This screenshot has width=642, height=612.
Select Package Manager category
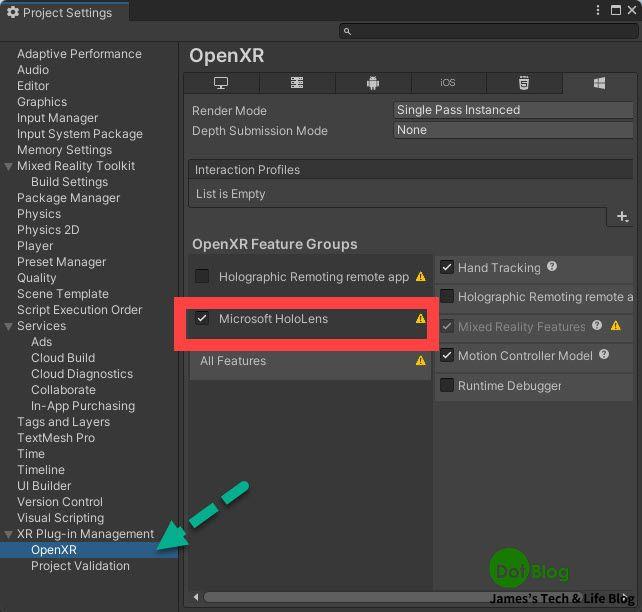pos(68,198)
